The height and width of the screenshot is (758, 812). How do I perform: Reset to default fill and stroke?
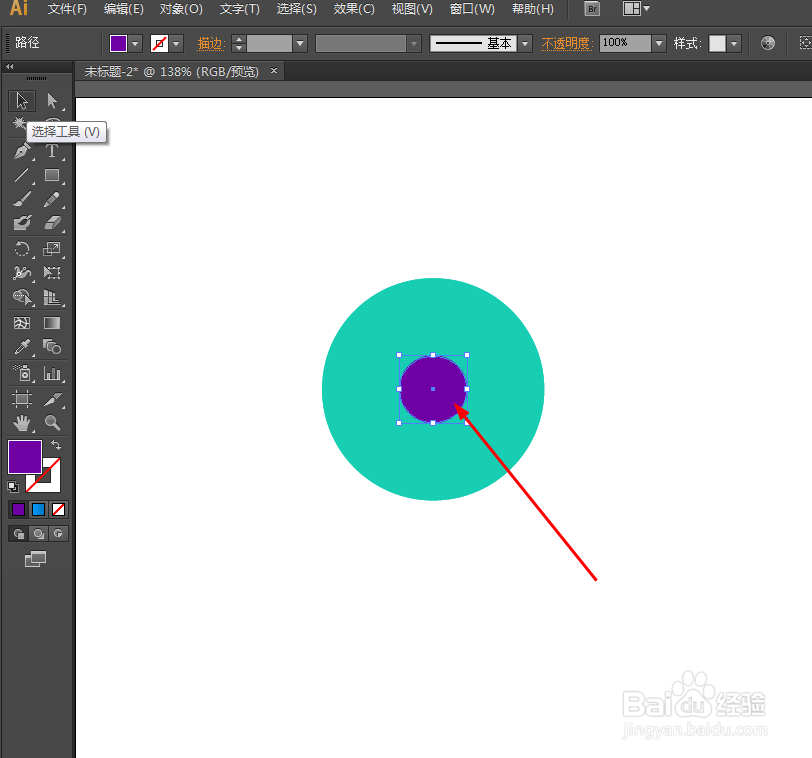coord(13,487)
